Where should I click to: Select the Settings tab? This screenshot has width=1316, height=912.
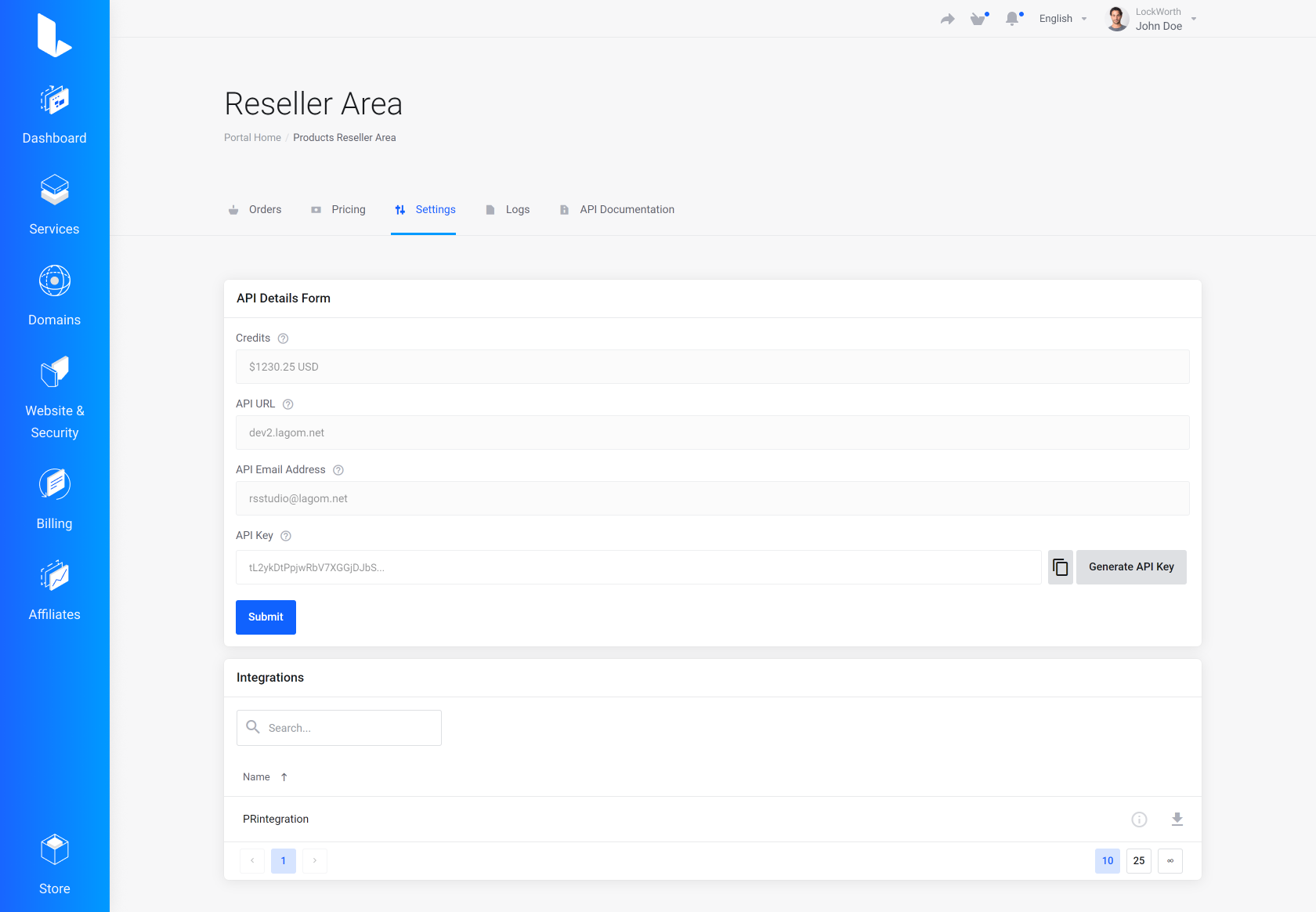pyautogui.click(x=425, y=210)
